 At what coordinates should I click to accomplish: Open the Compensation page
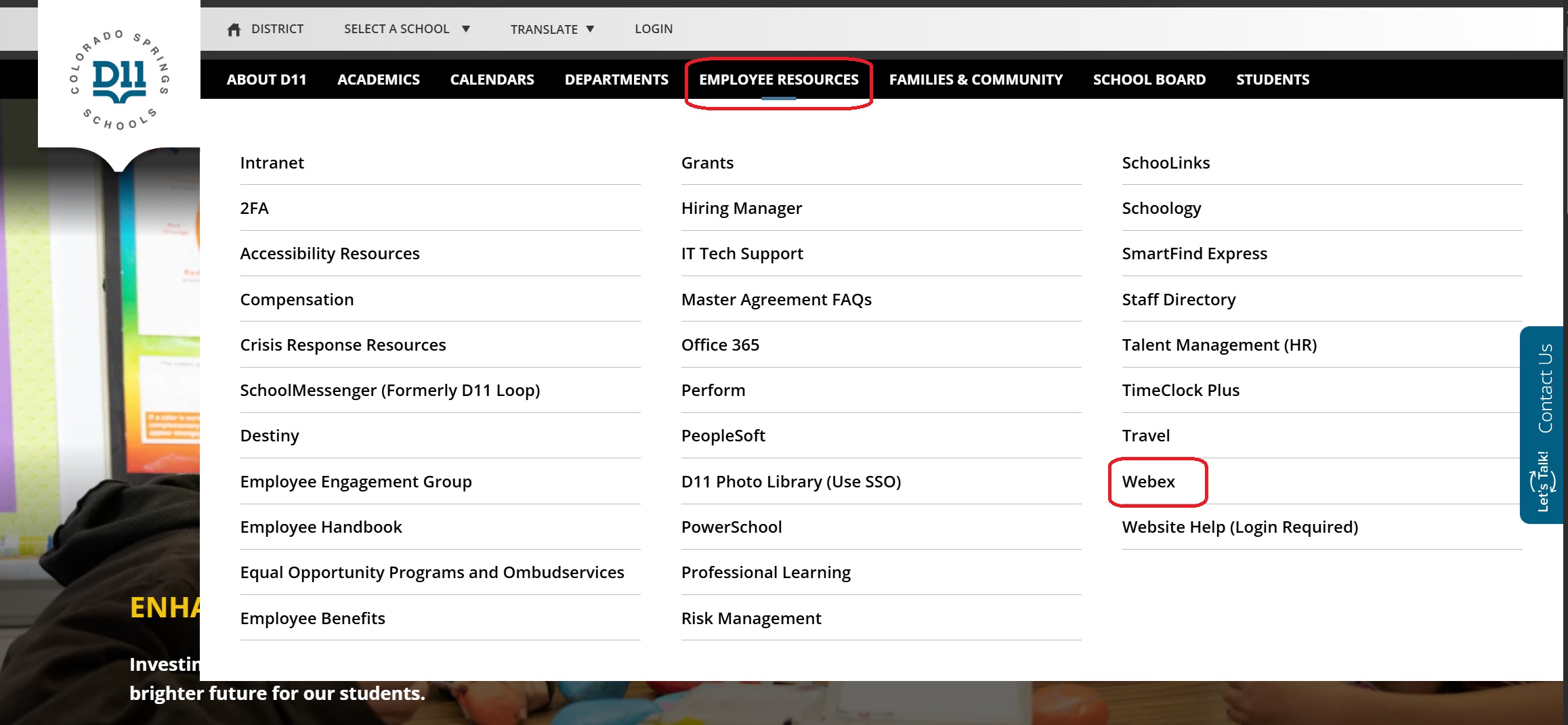pos(297,299)
